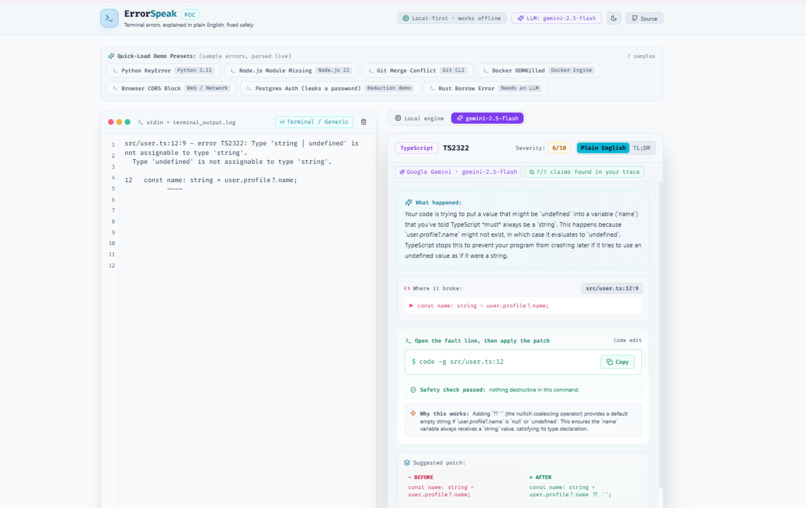Load the Git Merge Conflict preset
Viewport: 806px width, 508px height.
pos(417,70)
